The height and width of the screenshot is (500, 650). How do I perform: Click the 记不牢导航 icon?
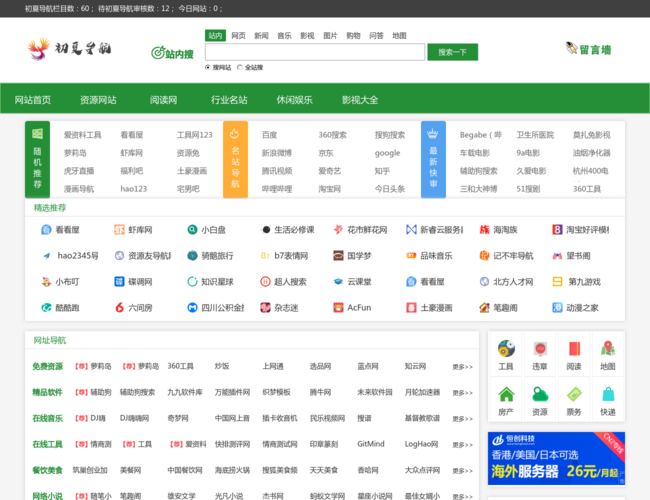point(484,256)
